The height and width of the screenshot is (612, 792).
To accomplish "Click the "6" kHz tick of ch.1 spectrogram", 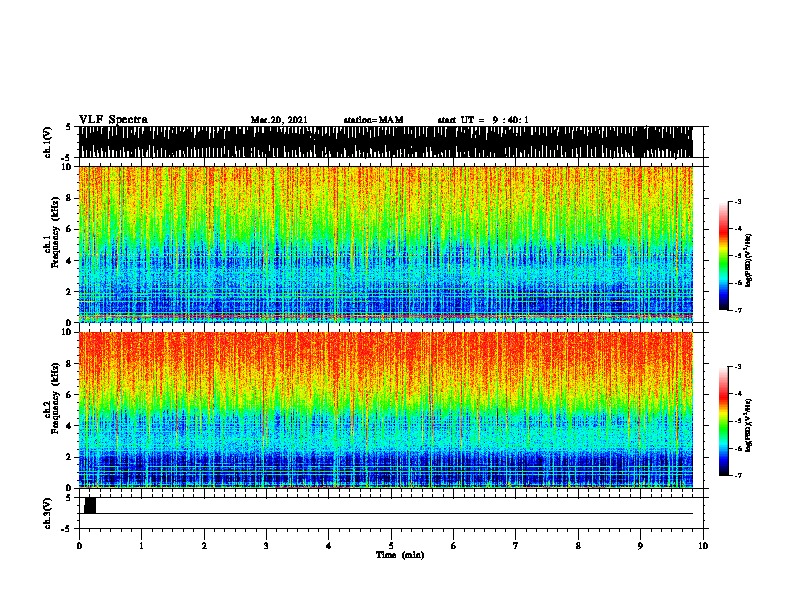I will [x=69, y=229].
